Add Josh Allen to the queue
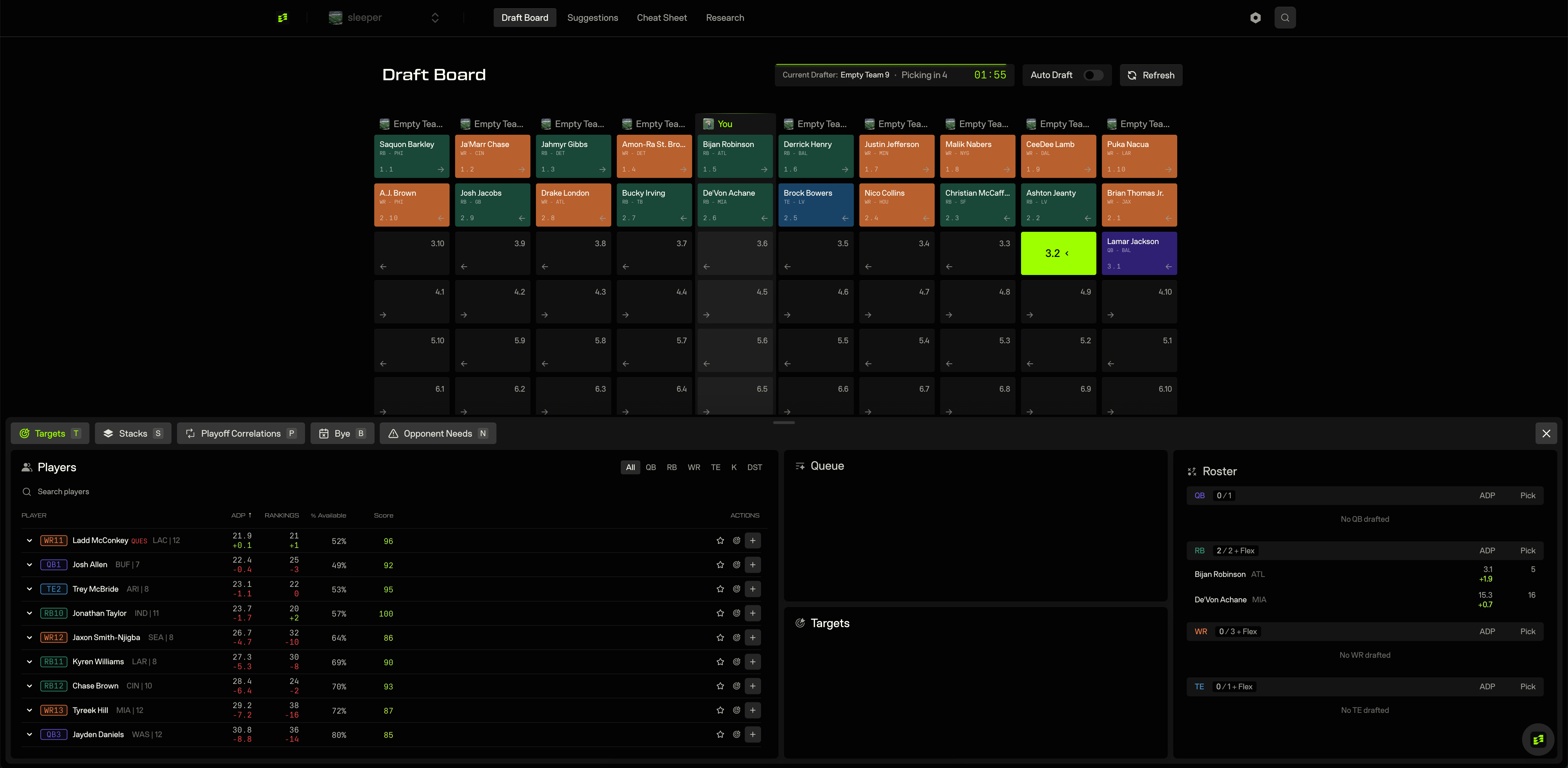 753,565
